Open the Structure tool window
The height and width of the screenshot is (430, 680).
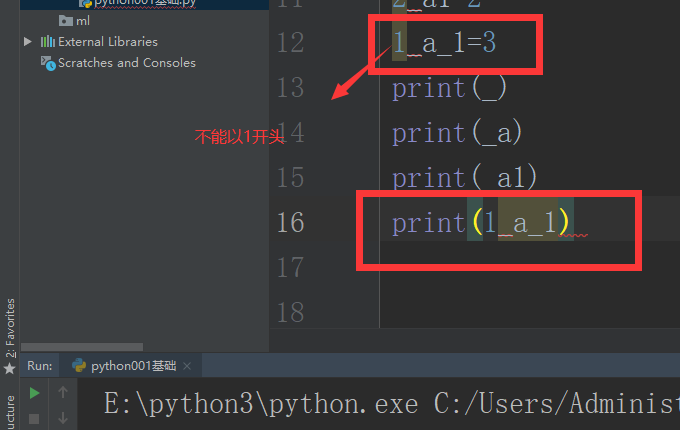10,412
